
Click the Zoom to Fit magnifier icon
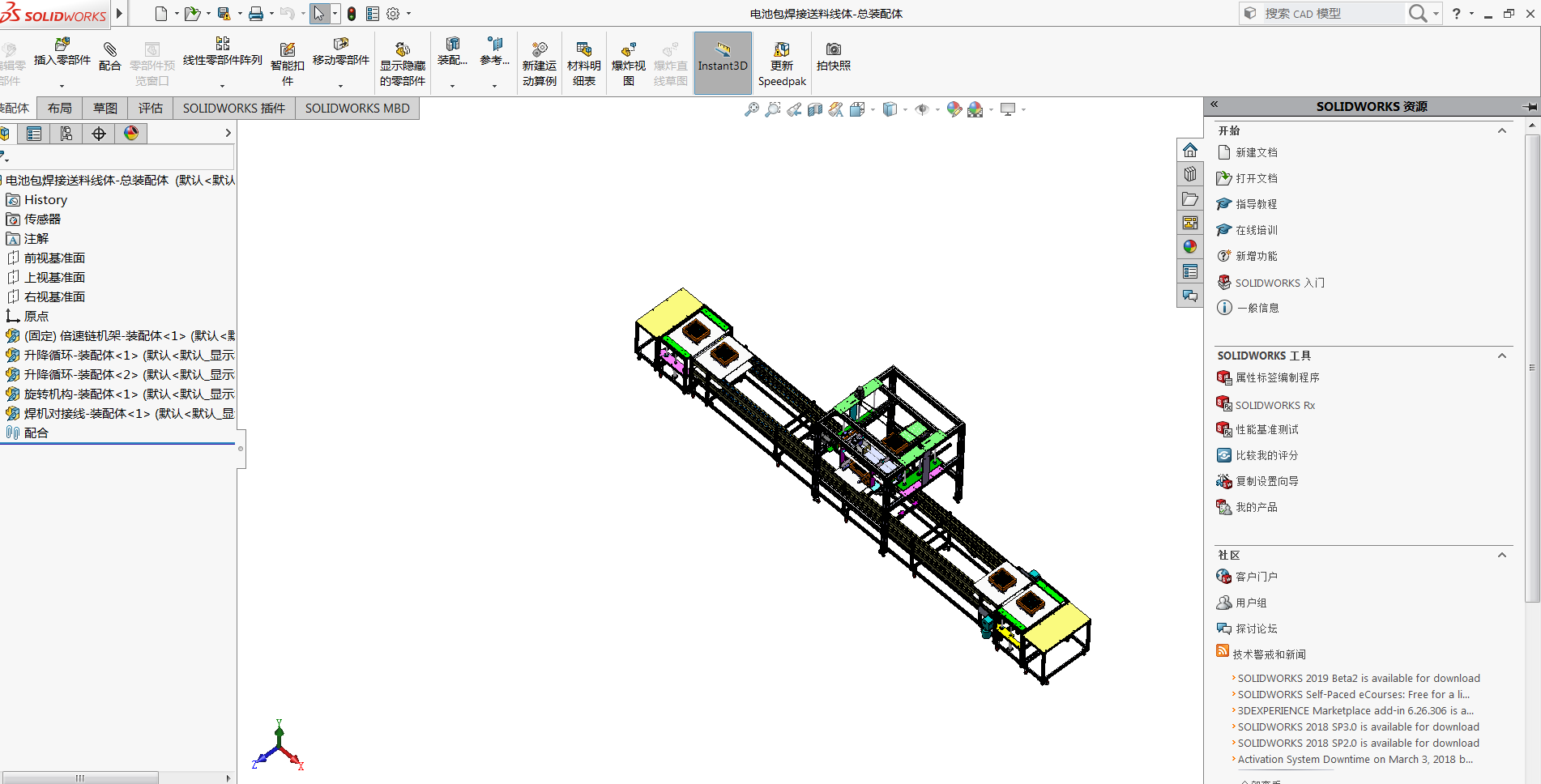[752, 109]
